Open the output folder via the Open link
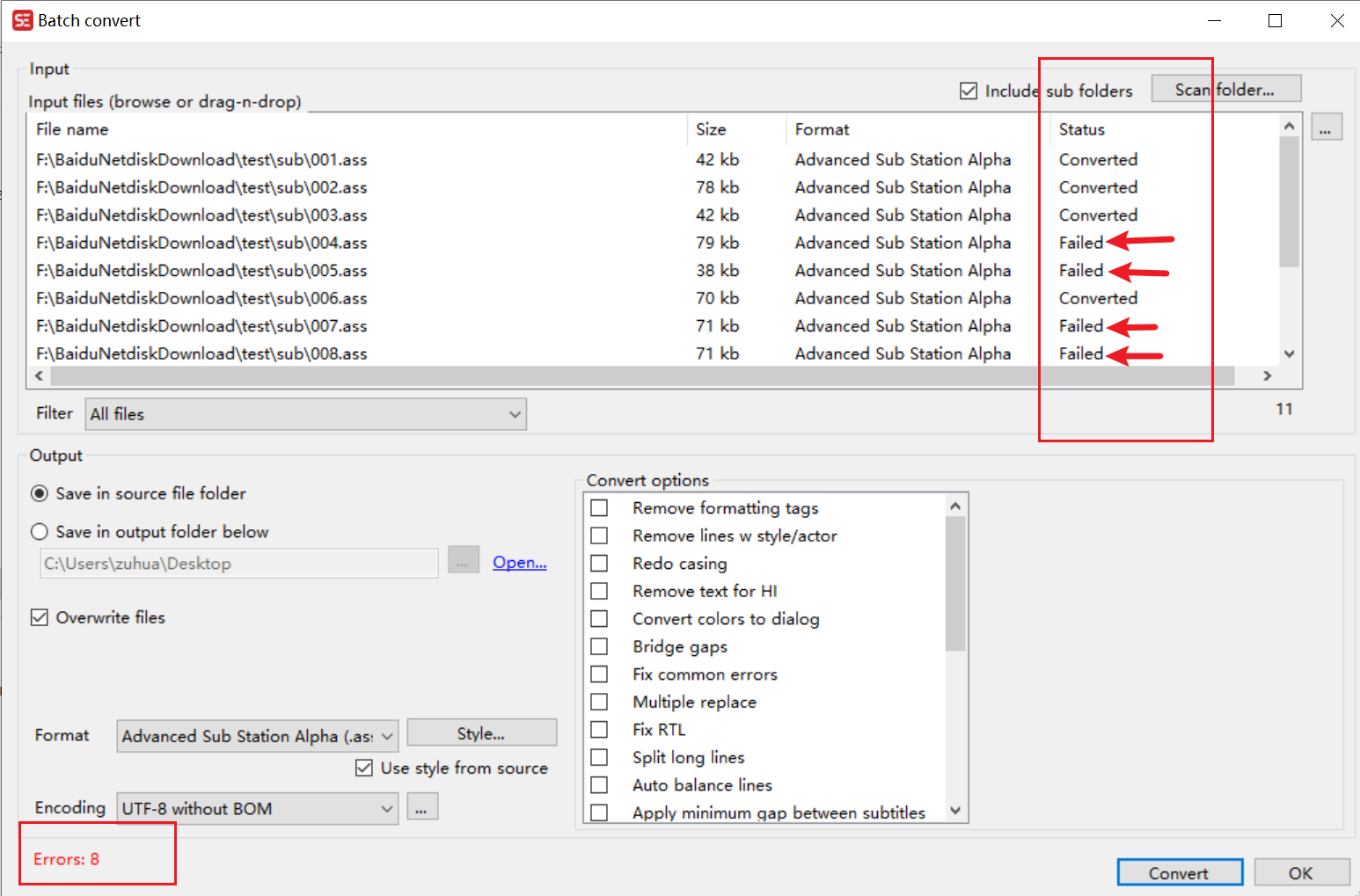Screen dimensions: 1360x896 [x=519, y=562]
